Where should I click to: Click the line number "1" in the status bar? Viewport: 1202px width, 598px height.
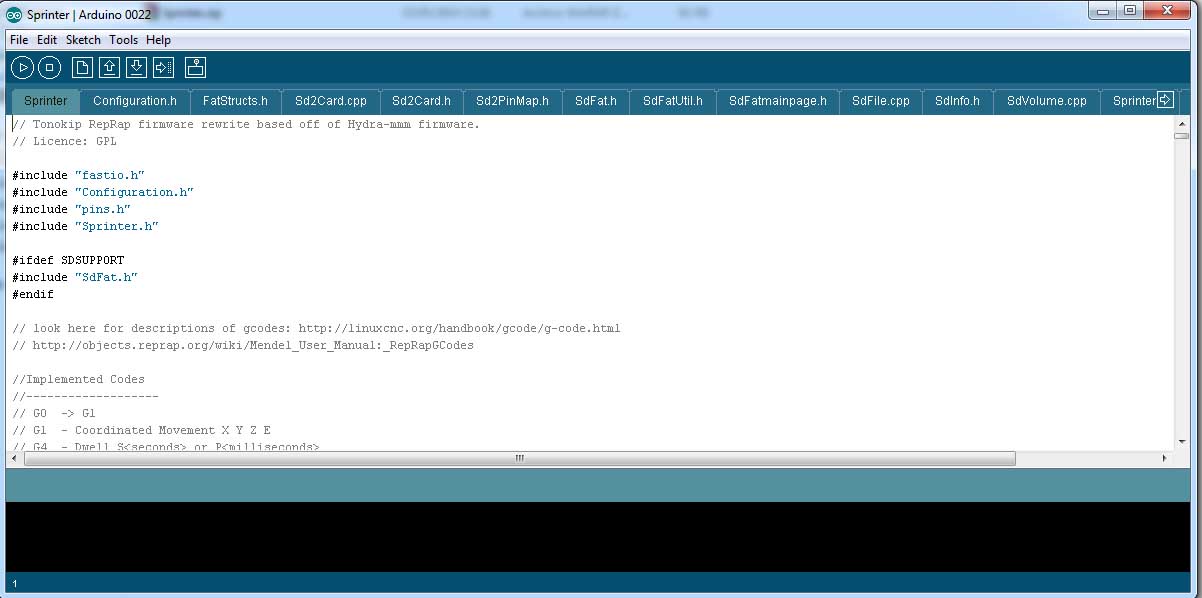pyautogui.click(x=14, y=583)
